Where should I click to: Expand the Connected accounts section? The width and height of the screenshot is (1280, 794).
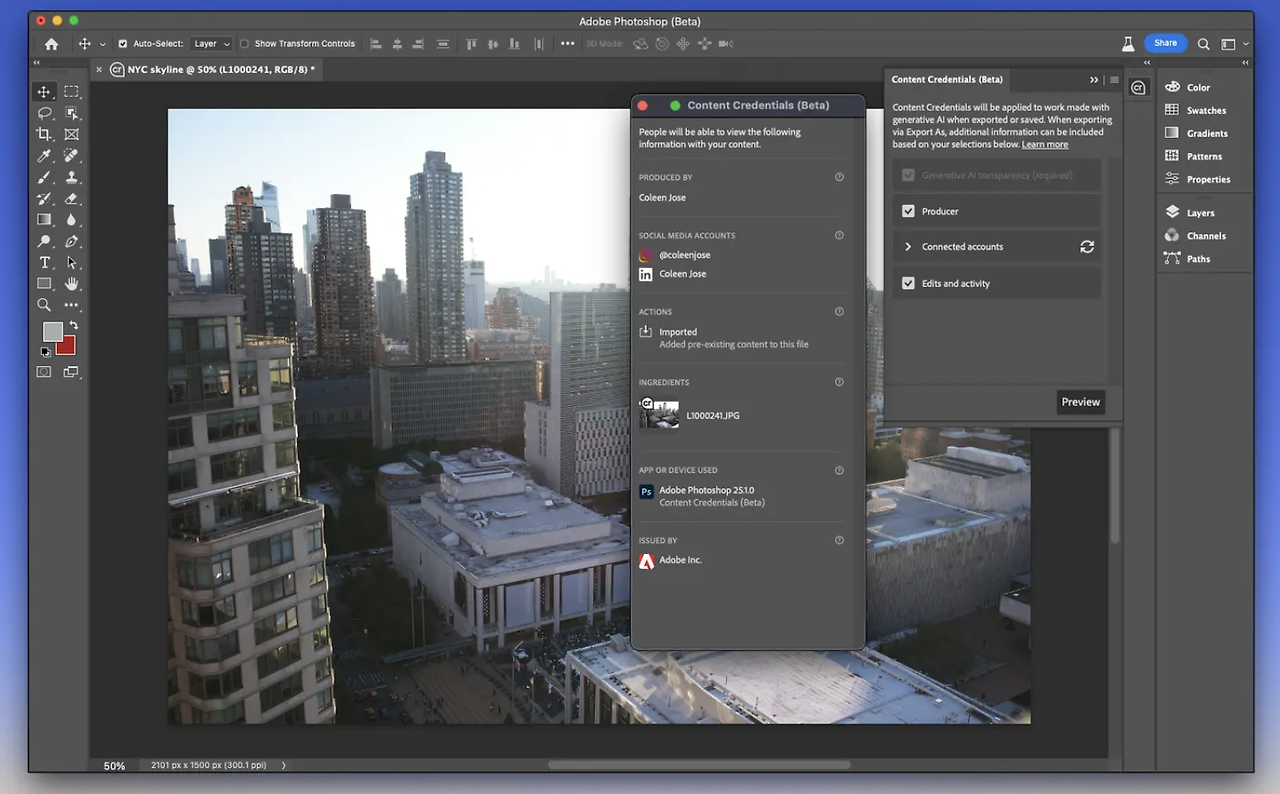pos(908,247)
